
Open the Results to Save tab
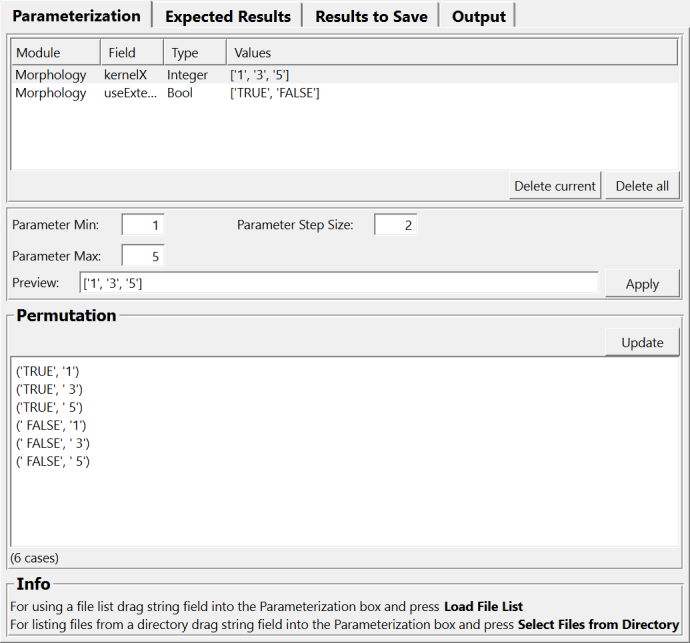tap(371, 16)
